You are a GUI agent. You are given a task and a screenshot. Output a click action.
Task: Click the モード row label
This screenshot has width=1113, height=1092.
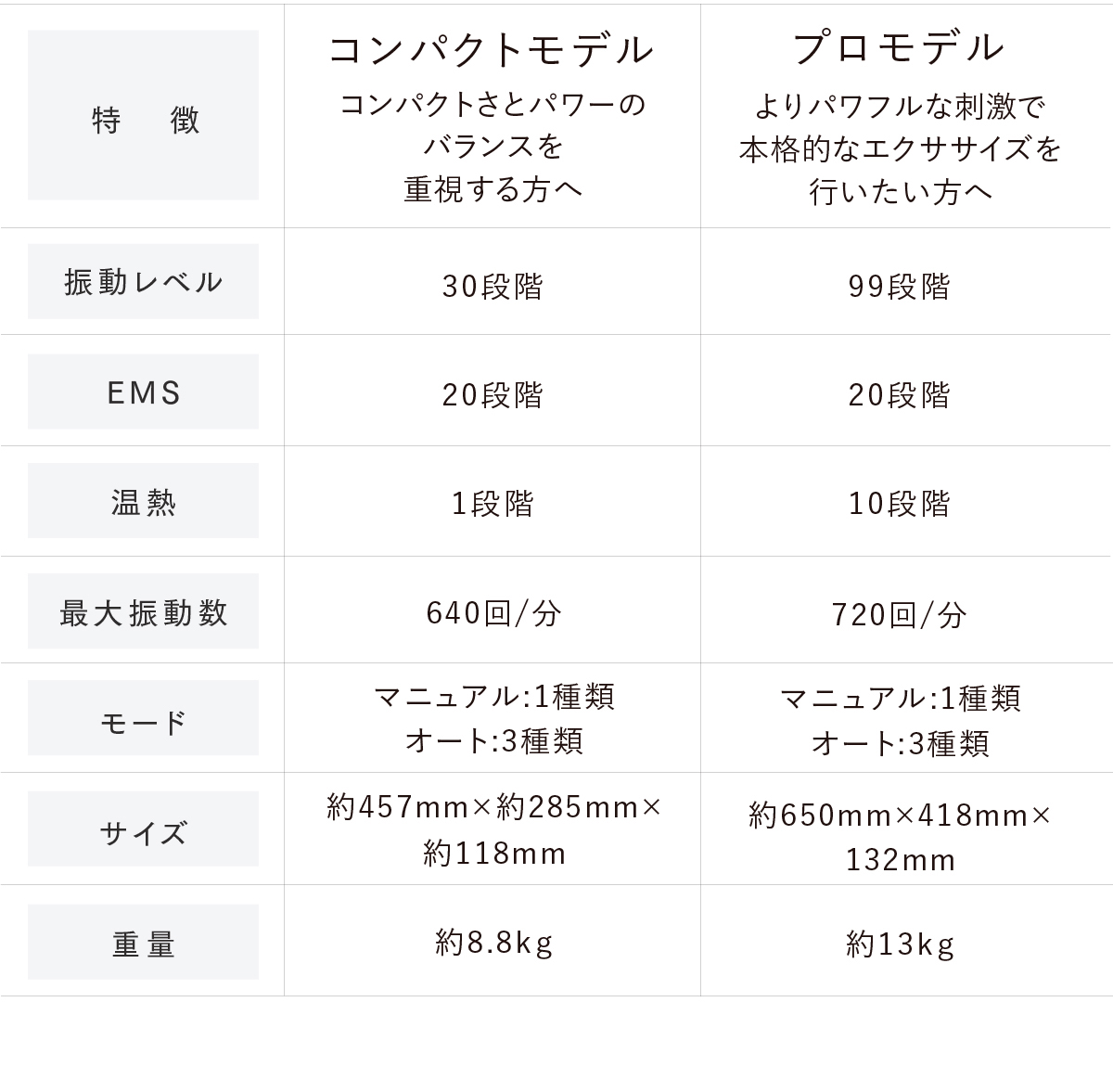coord(143,719)
